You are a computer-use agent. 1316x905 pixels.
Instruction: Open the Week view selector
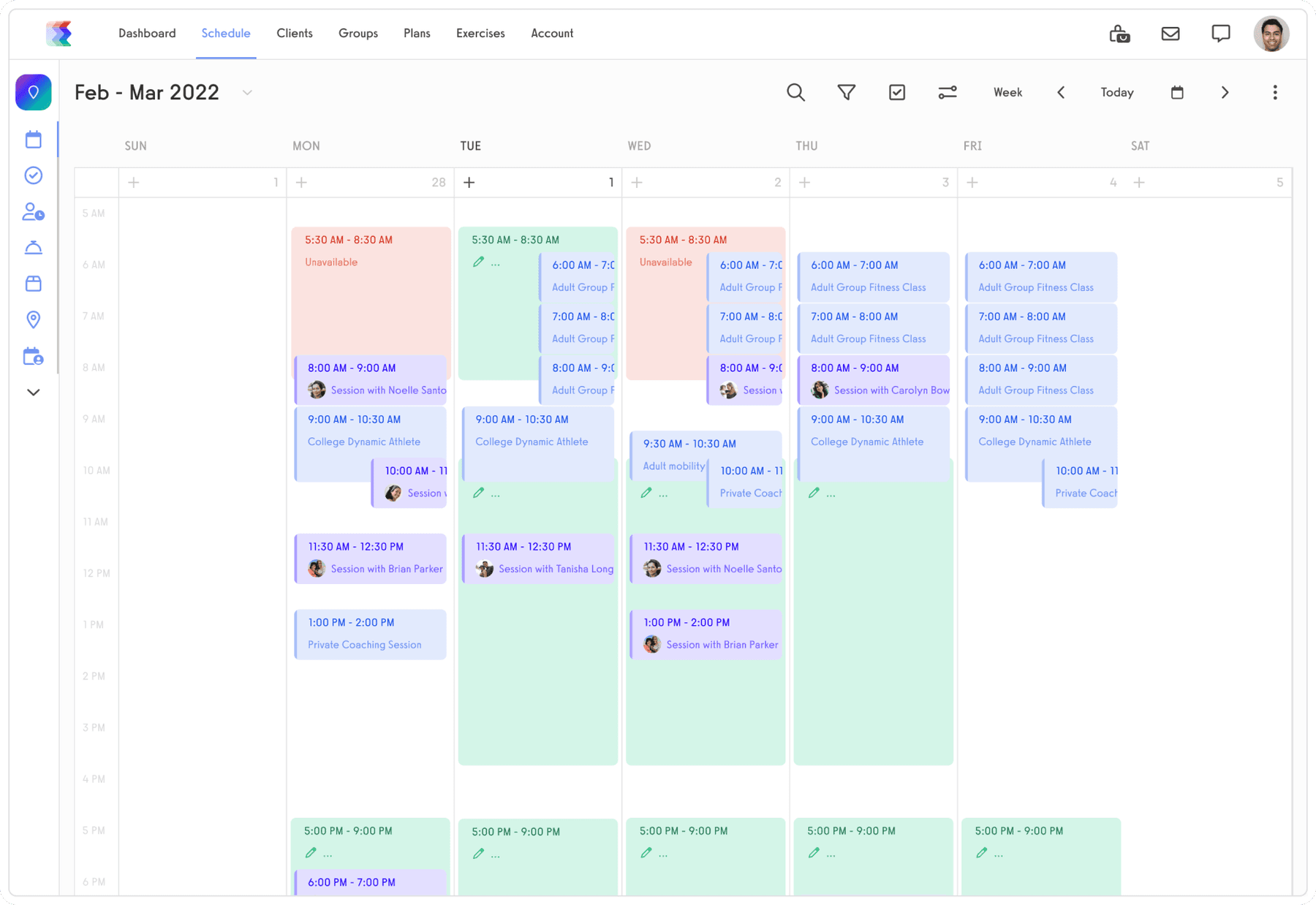[1007, 93]
